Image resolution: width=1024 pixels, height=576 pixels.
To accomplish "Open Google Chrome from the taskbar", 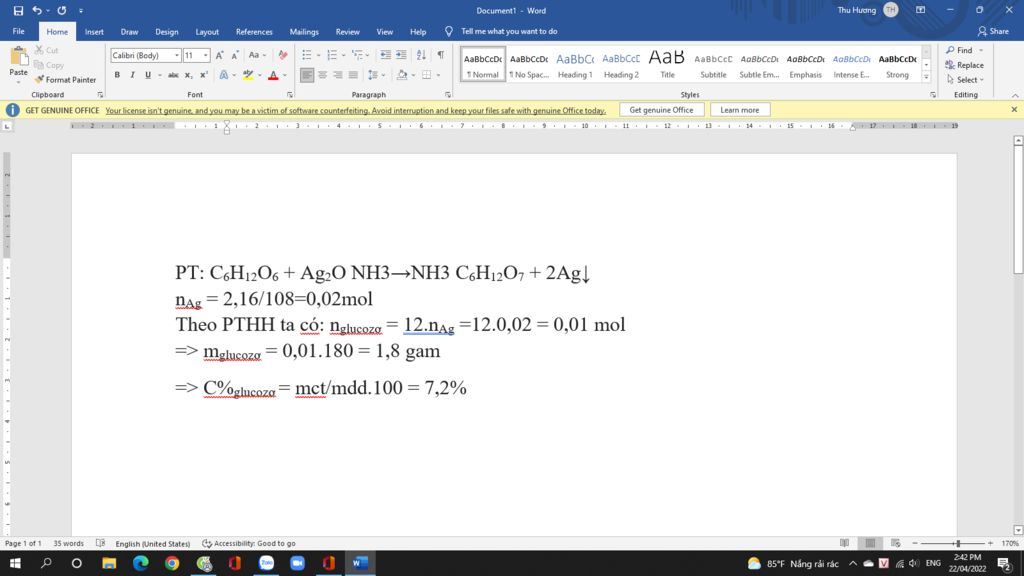I will (x=172, y=564).
